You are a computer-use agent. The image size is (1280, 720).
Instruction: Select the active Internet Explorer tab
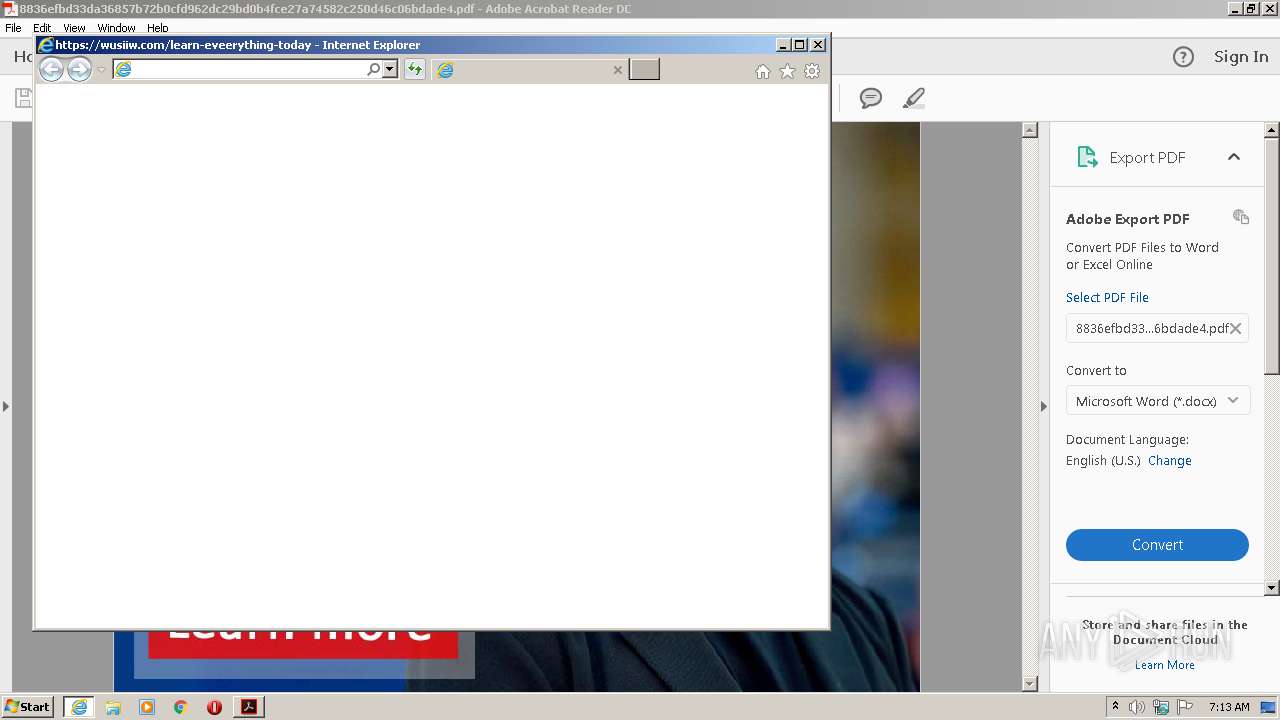pyautogui.click(x=530, y=69)
